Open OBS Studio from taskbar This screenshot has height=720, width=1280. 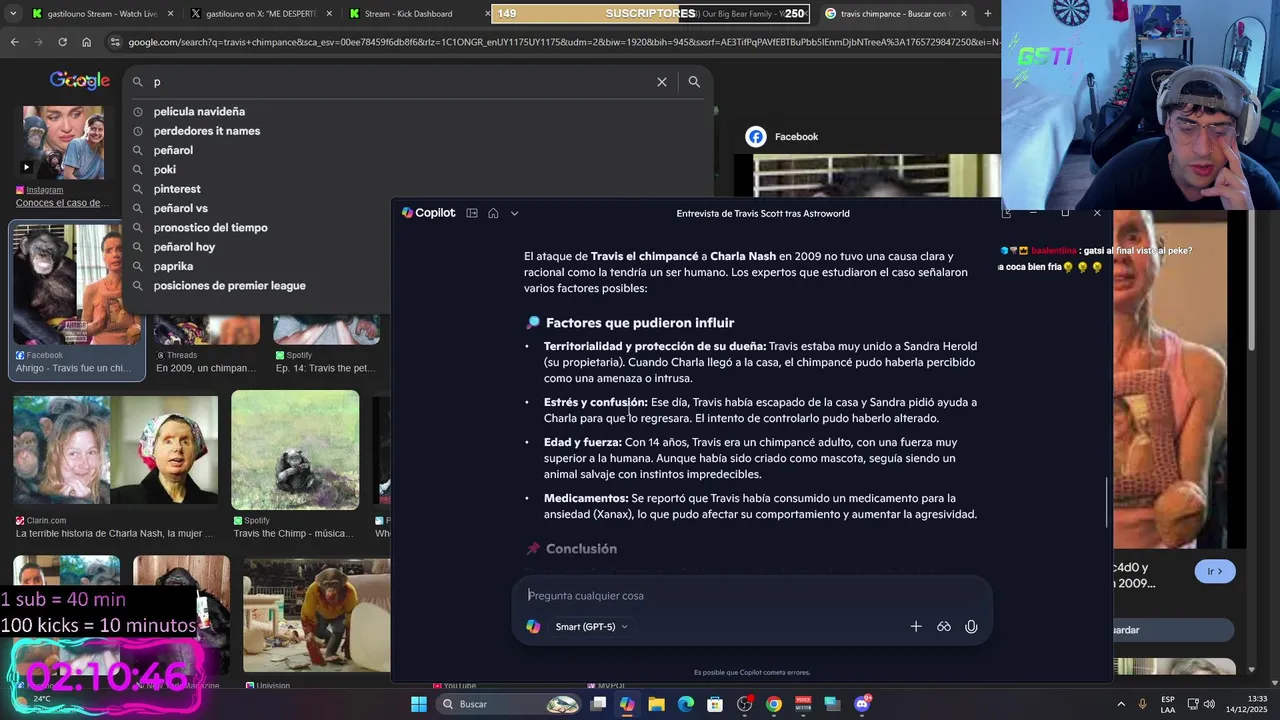(744, 704)
